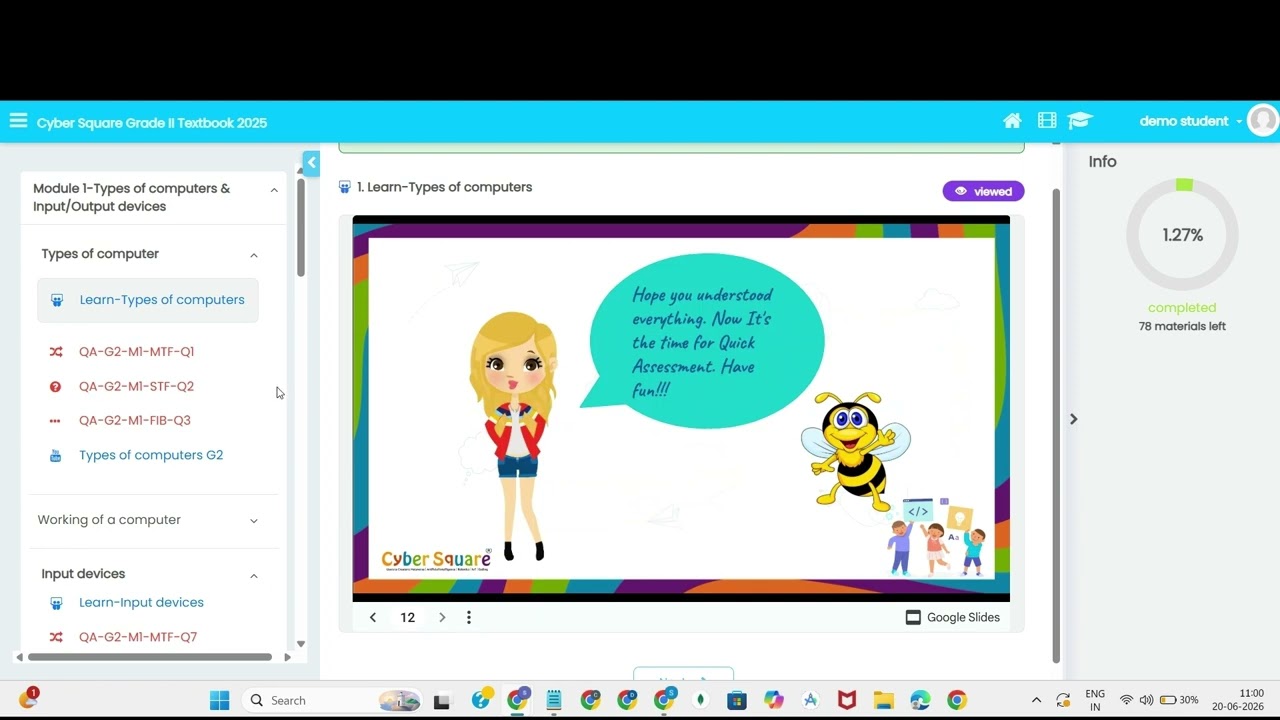Click slide icon beside Learn-Input devices
This screenshot has width=1280, height=720.
click(56, 603)
